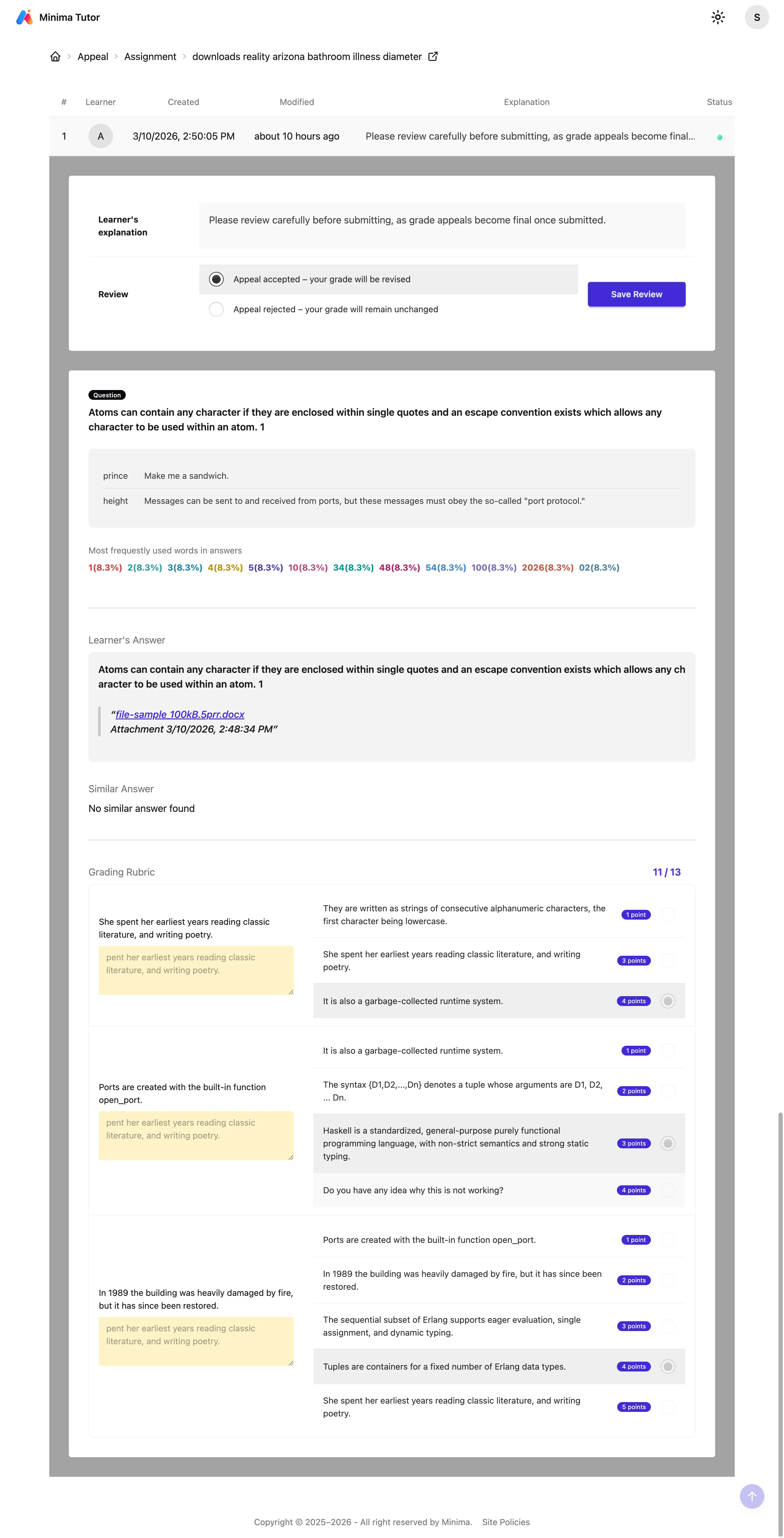Viewport: 784px width, 1538px height.
Task: Open assignment via external link icon
Action: coord(433,57)
